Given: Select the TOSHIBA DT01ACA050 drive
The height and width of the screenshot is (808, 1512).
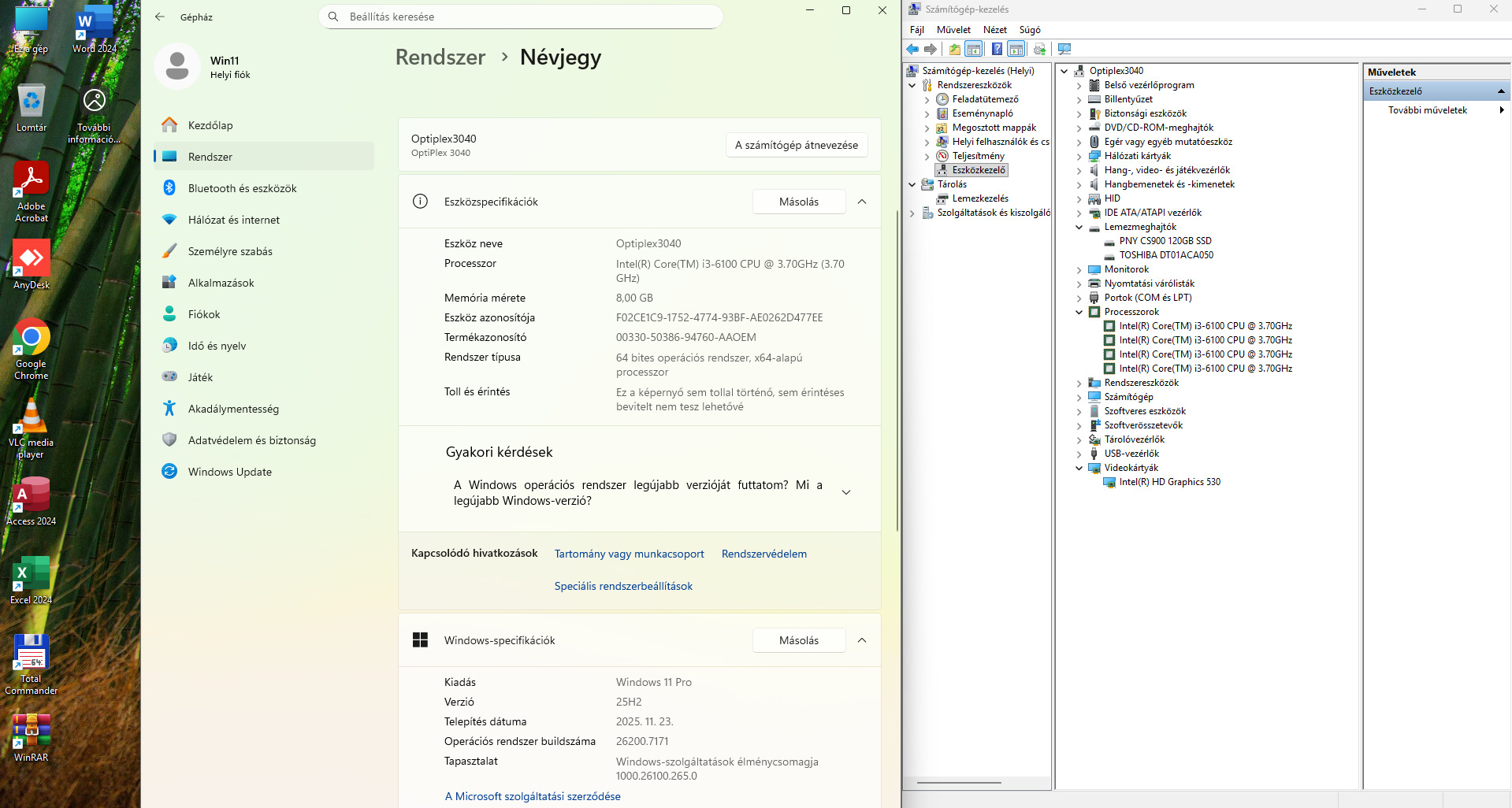Looking at the screenshot, I should pyautogui.click(x=1166, y=255).
